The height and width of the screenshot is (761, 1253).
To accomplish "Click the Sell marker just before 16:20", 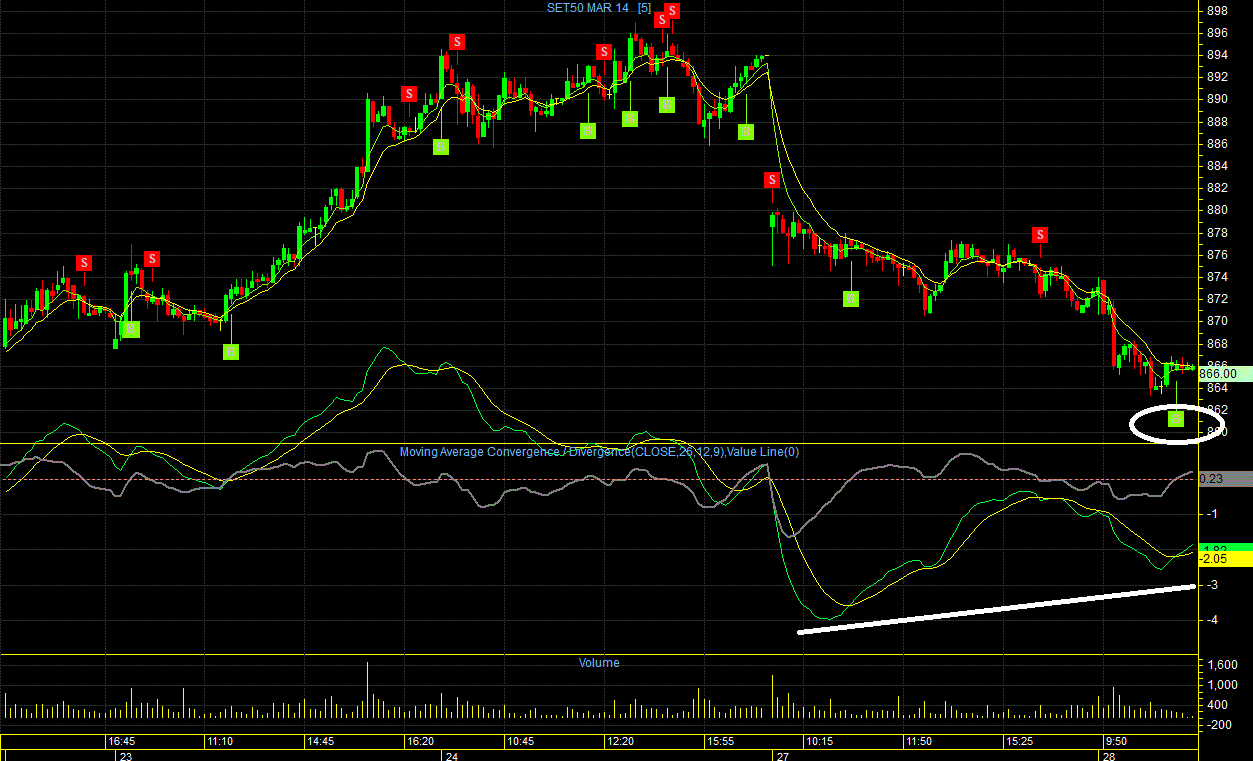I will click(x=409, y=94).
